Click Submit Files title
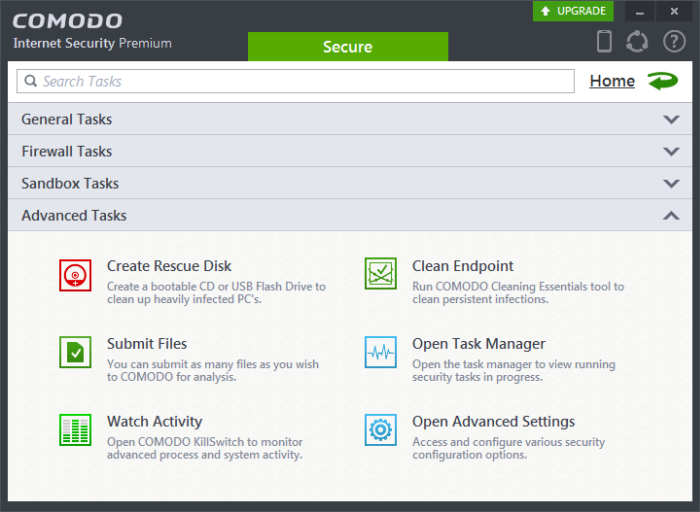700x512 pixels. pos(147,344)
